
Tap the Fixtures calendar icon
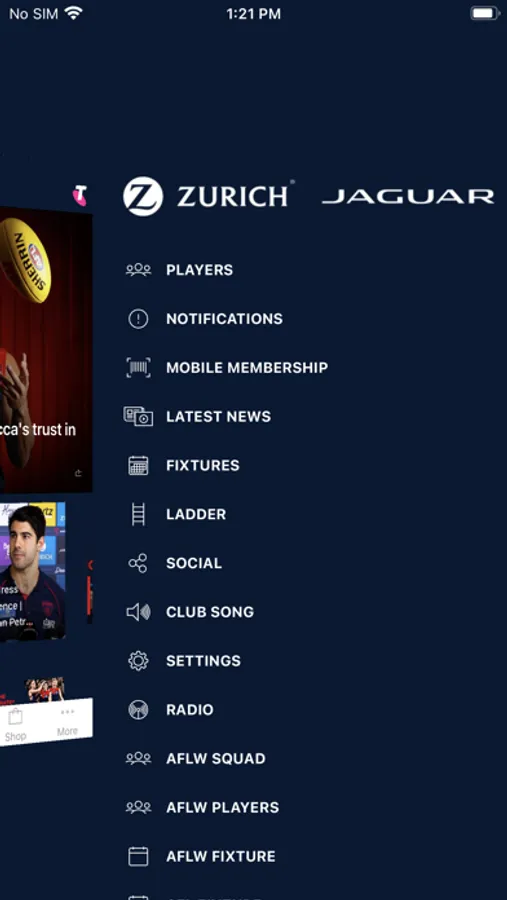[138, 465]
